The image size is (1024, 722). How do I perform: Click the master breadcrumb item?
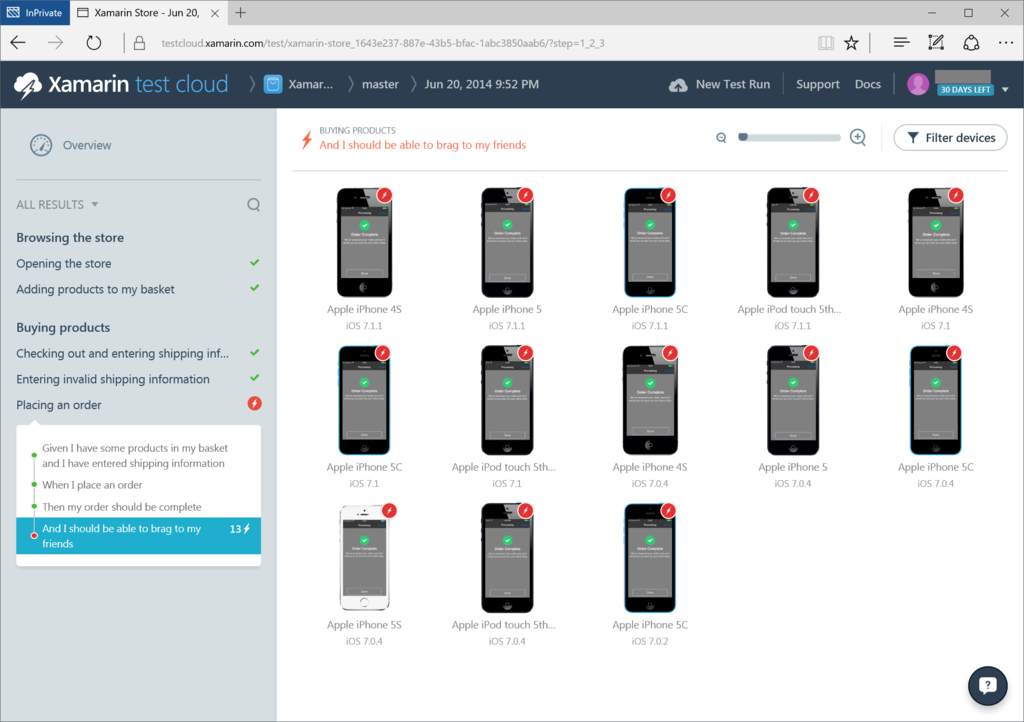pyautogui.click(x=380, y=84)
